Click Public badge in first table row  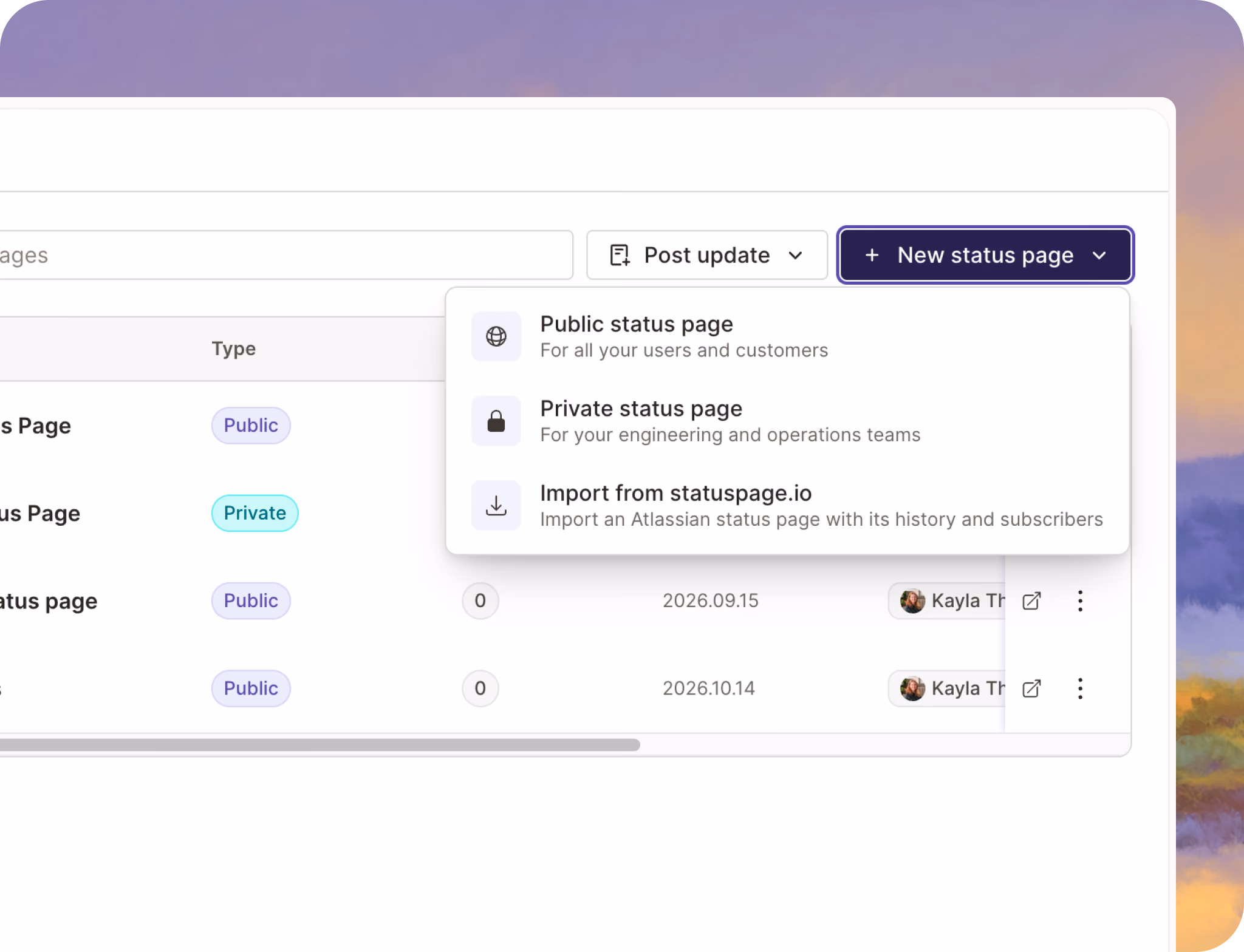point(251,425)
